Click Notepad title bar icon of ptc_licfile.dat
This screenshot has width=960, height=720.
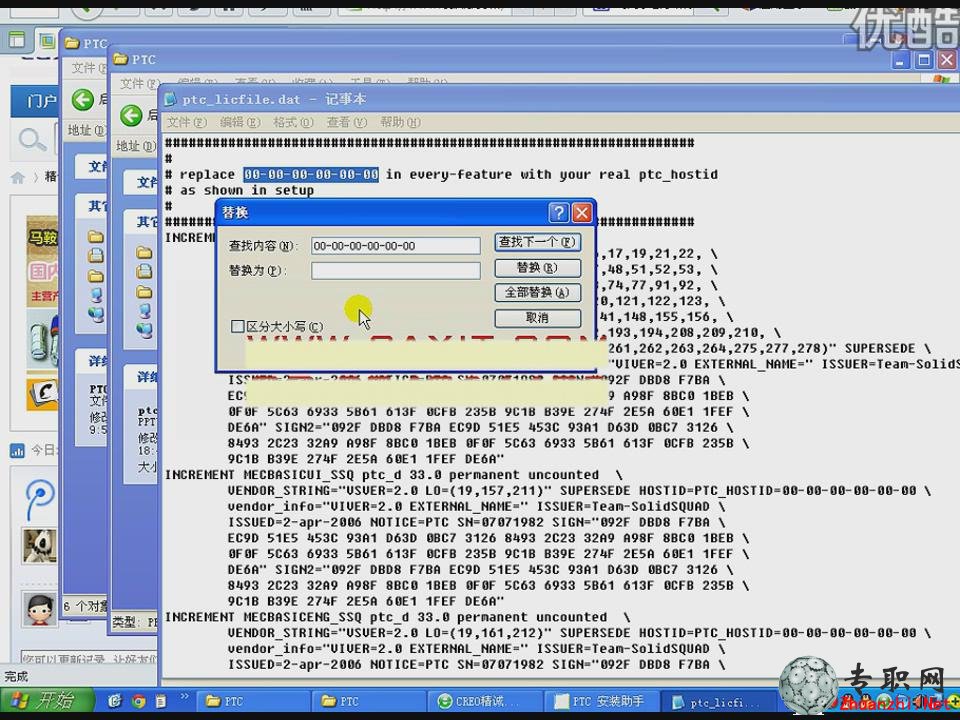coord(171,99)
